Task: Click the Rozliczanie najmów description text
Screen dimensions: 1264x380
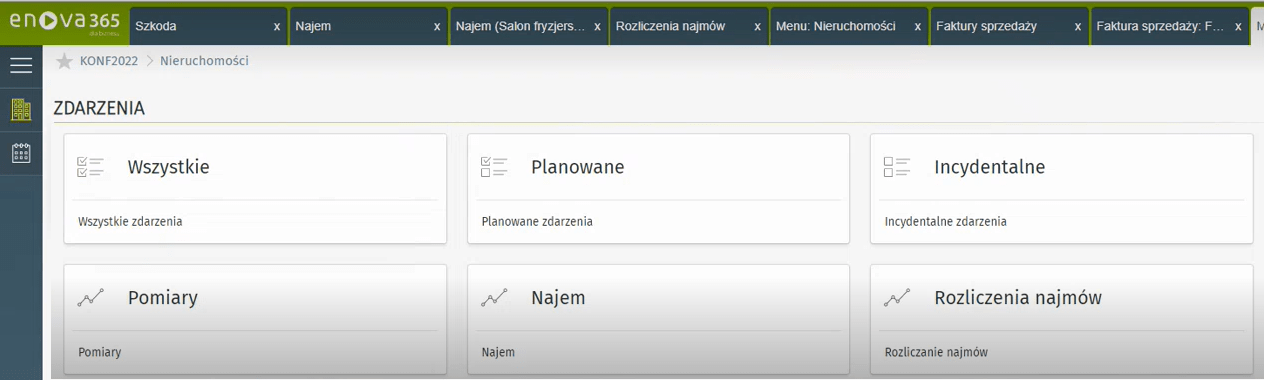Action: coord(936,352)
